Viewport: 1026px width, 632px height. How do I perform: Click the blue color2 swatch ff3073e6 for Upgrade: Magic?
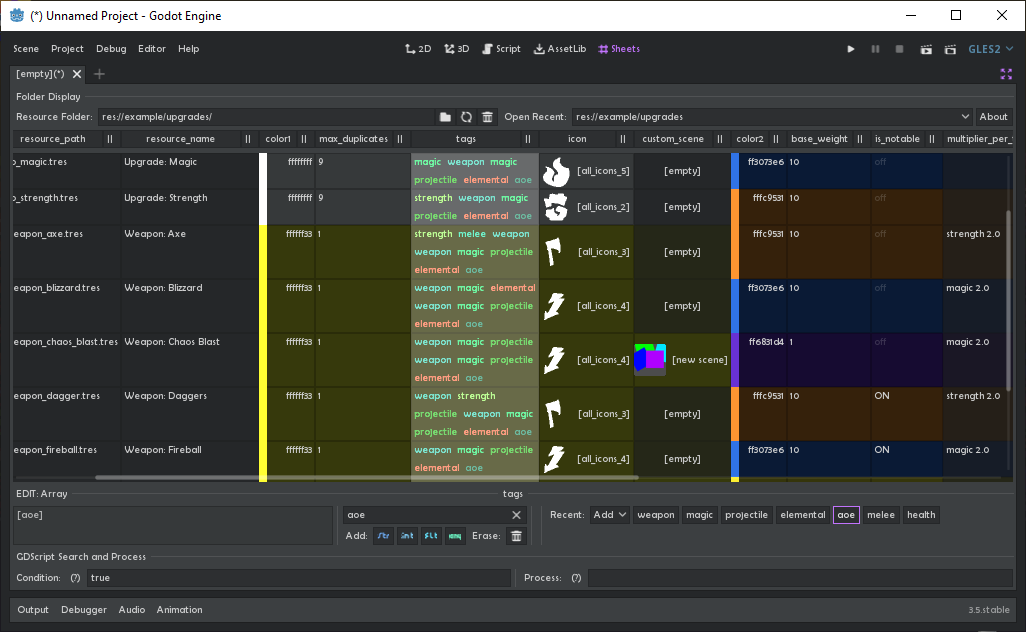click(735, 171)
